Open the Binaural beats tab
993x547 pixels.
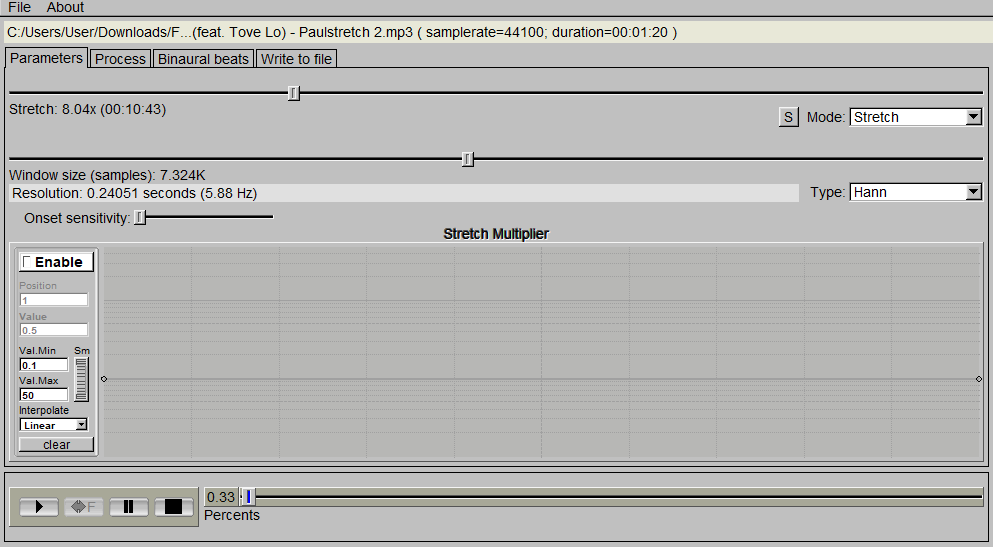click(x=203, y=59)
